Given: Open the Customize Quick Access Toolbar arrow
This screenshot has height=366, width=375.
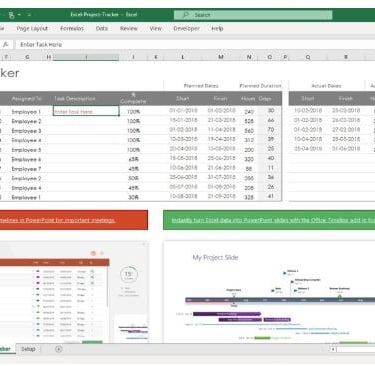Looking at the screenshot, I should coord(29,15).
